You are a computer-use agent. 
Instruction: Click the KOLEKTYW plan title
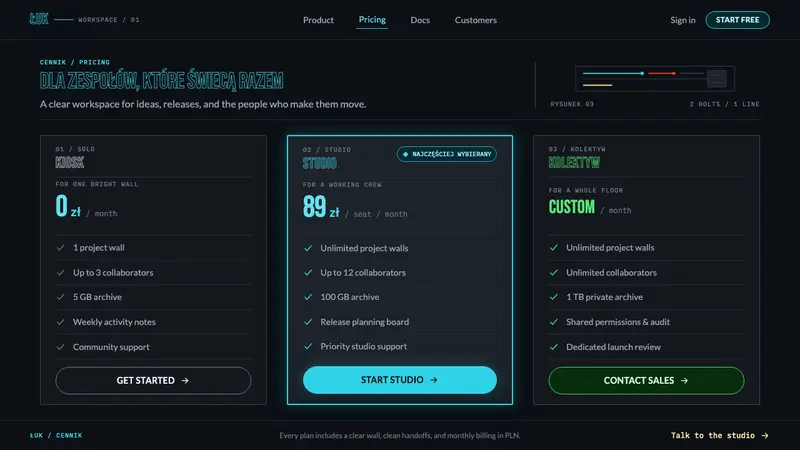click(574, 163)
